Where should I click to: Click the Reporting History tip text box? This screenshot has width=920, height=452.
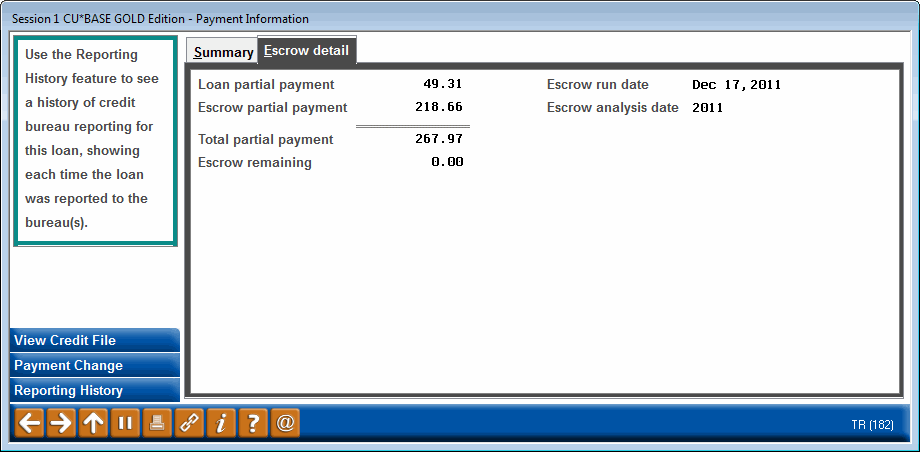coord(94,140)
